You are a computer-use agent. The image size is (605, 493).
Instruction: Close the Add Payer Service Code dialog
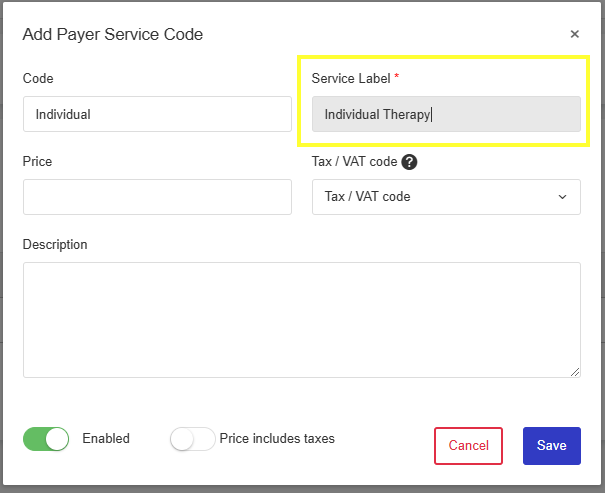tap(575, 34)
